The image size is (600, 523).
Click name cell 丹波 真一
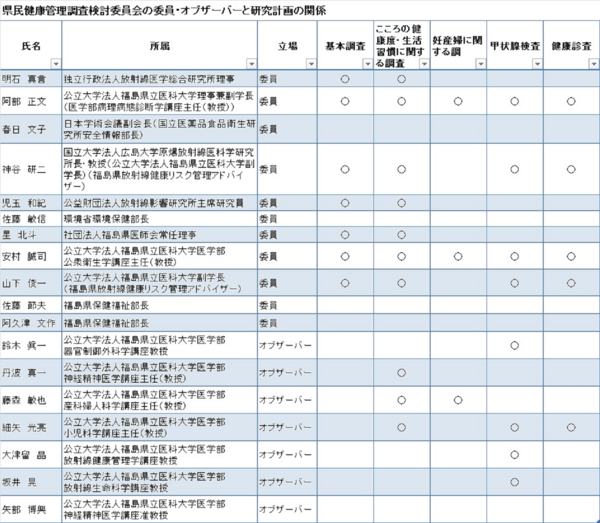[31, 373]
